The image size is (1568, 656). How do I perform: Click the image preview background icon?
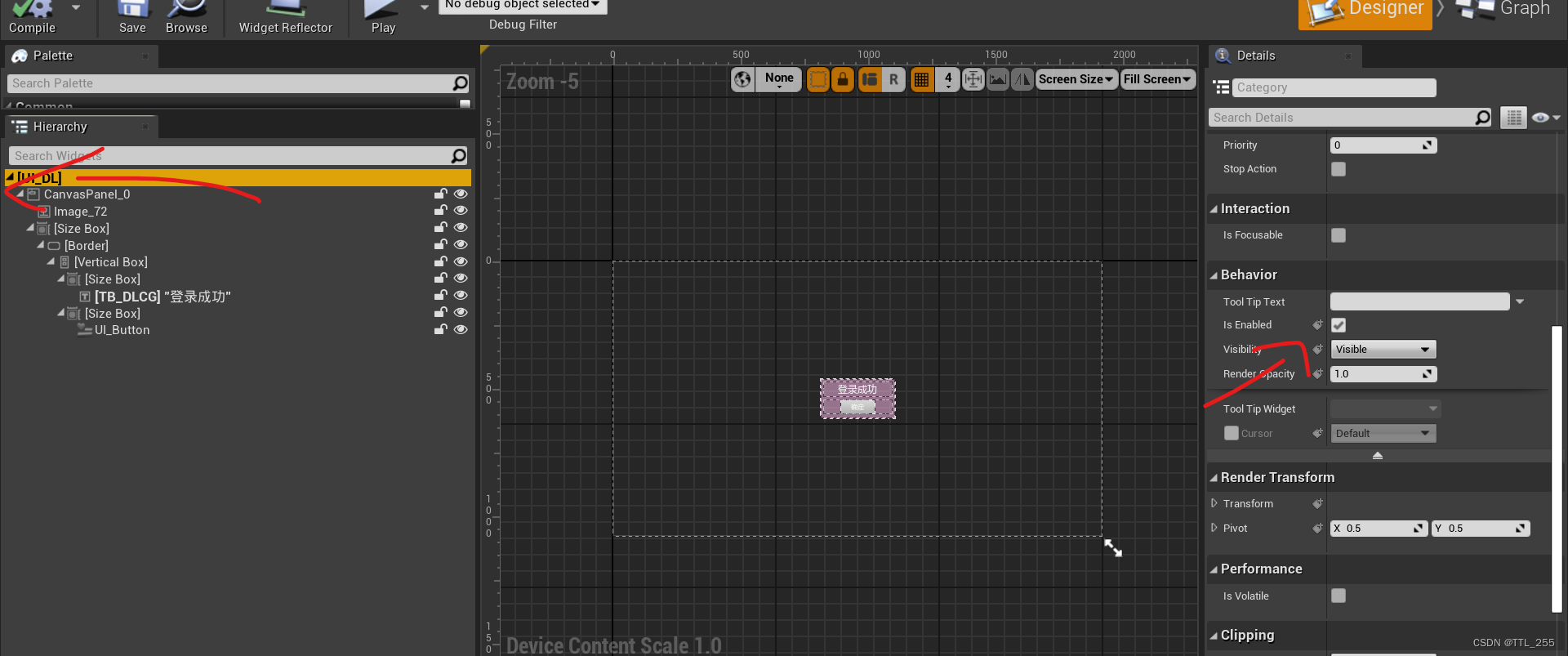click(997, 79)
